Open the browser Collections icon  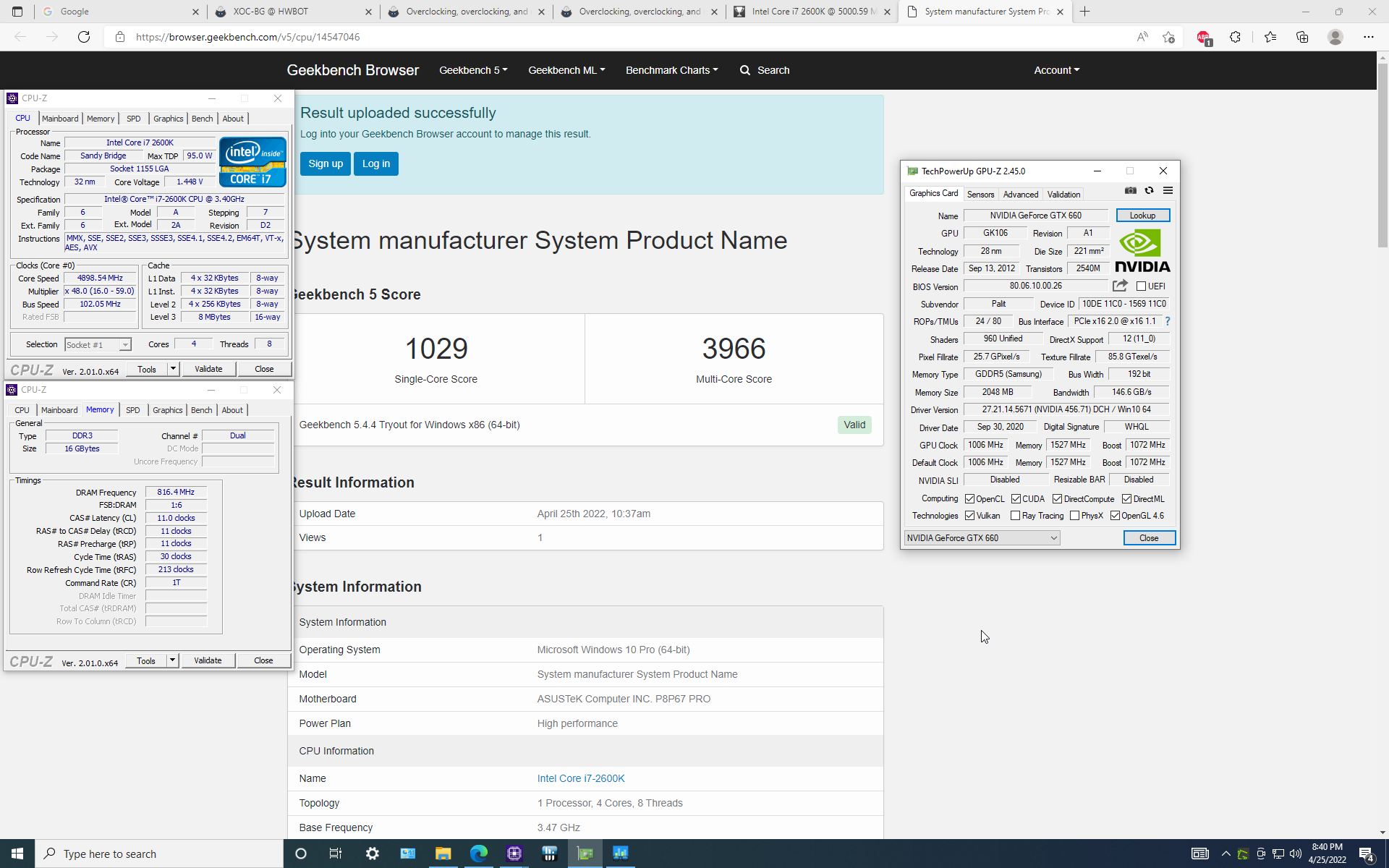click(x=1302, y=37)
